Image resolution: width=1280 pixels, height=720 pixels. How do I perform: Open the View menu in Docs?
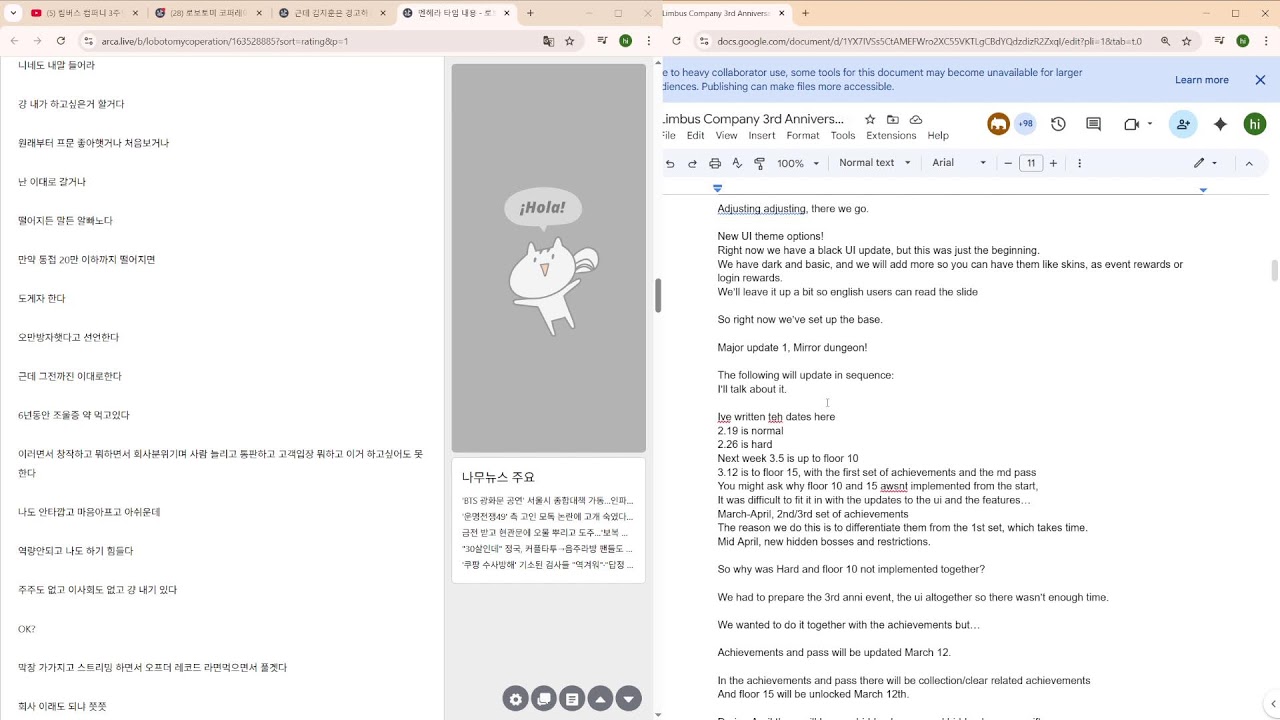pyautogui.click(x=727, y=136)
